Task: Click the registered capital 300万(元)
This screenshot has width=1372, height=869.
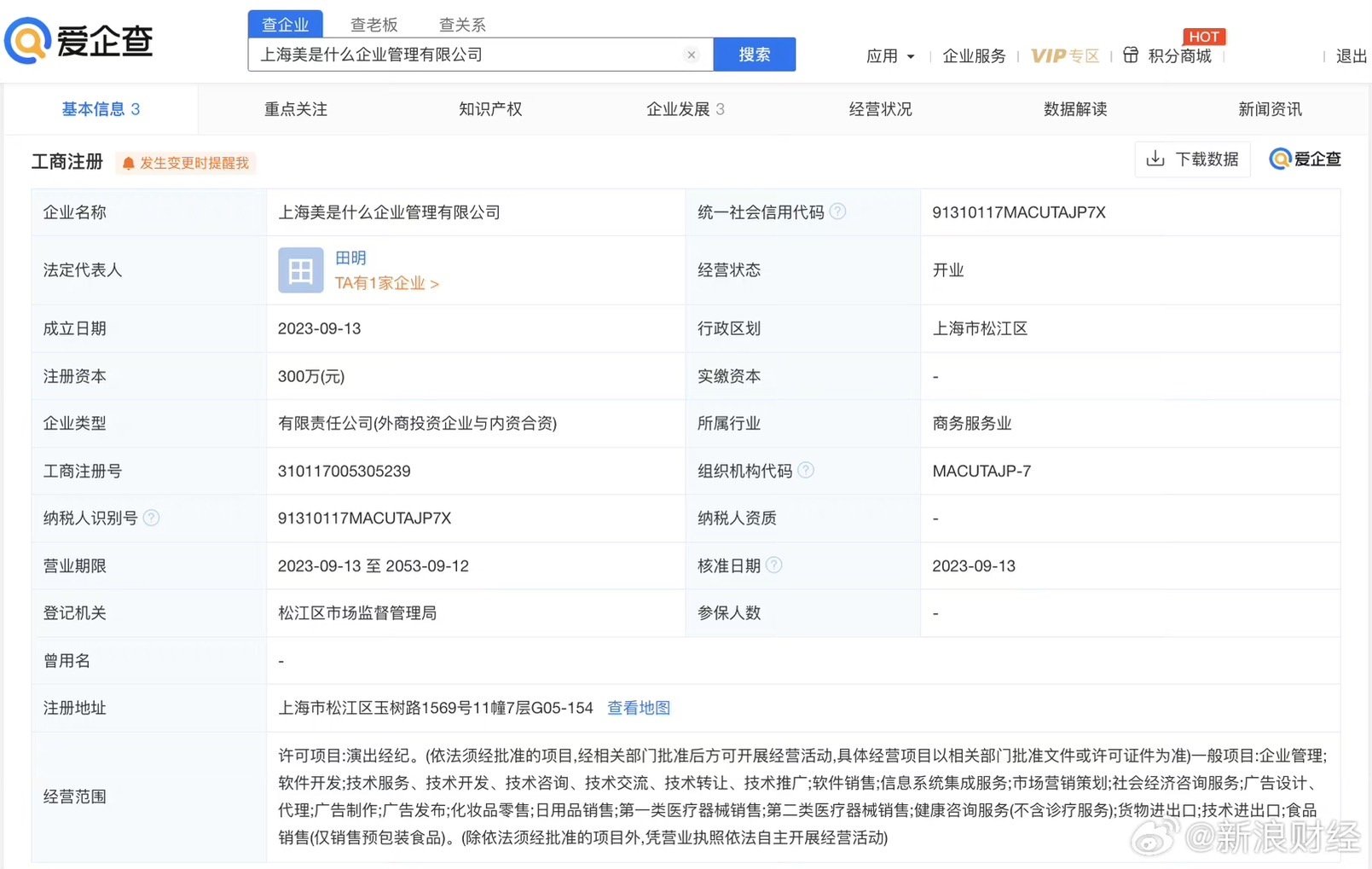Action: pos(311,376)
